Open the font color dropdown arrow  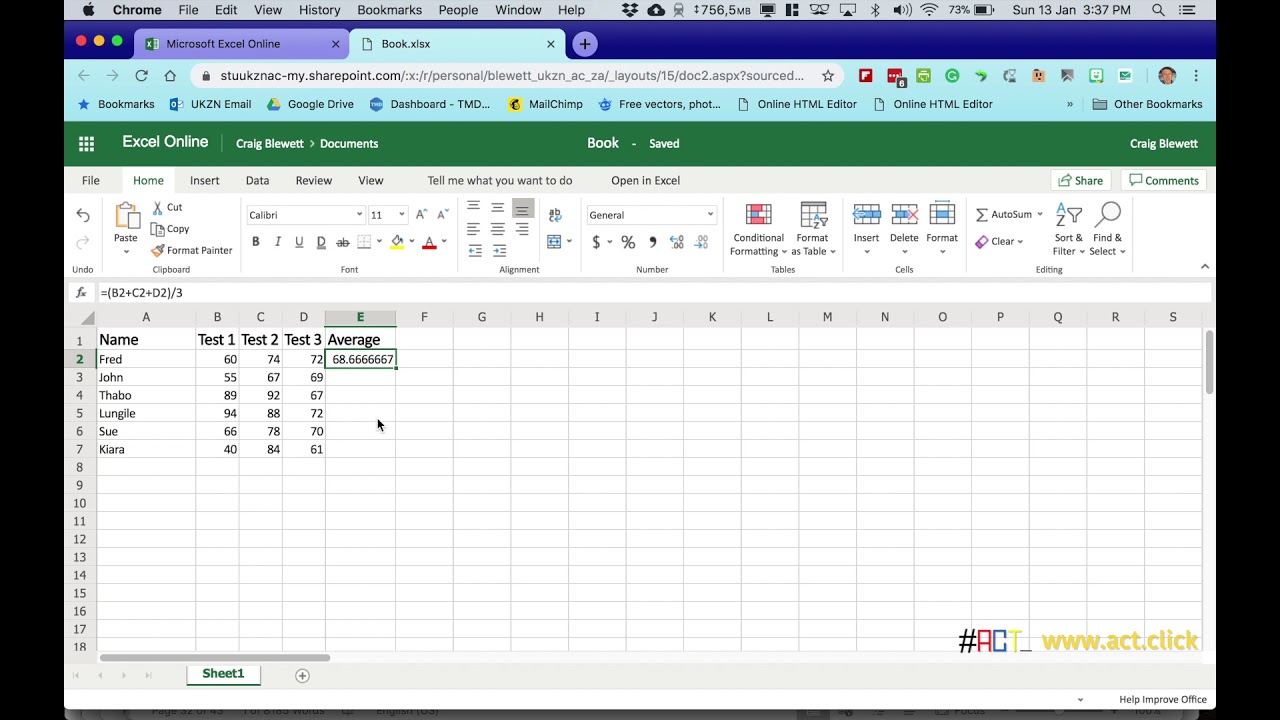(x=444, y=242)
